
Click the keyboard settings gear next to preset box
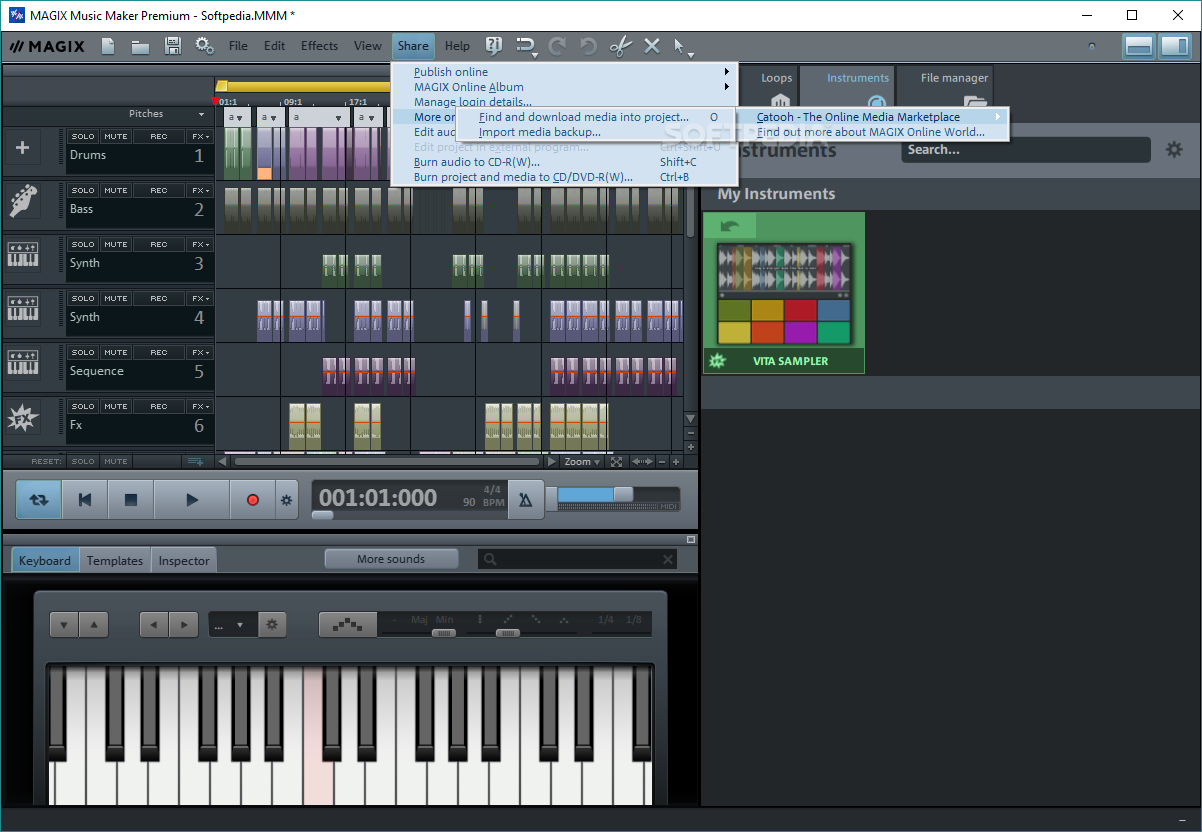[271, 625]
